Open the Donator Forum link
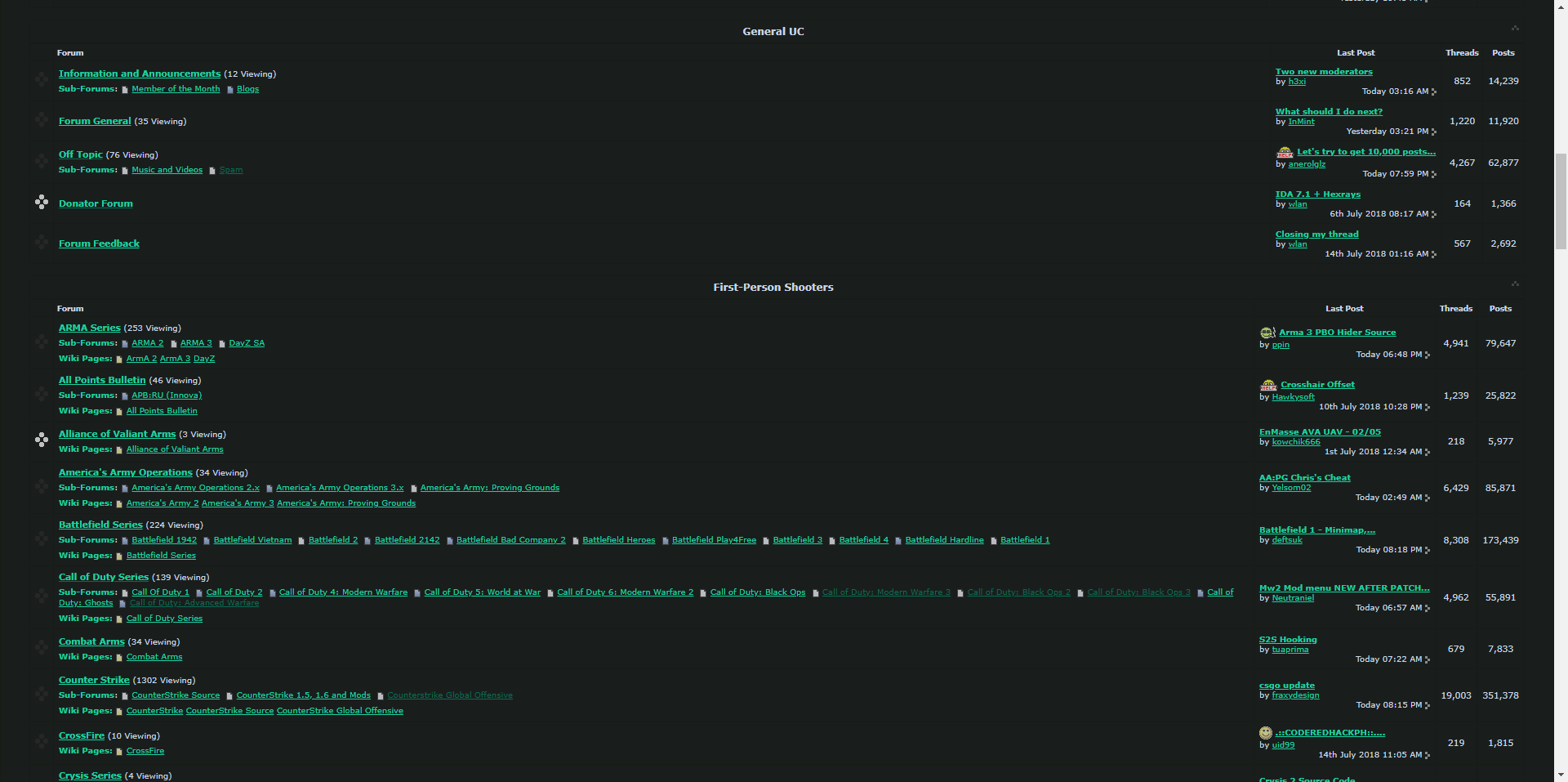This screenshot has width=1568, height=782. tap(96, 203)
